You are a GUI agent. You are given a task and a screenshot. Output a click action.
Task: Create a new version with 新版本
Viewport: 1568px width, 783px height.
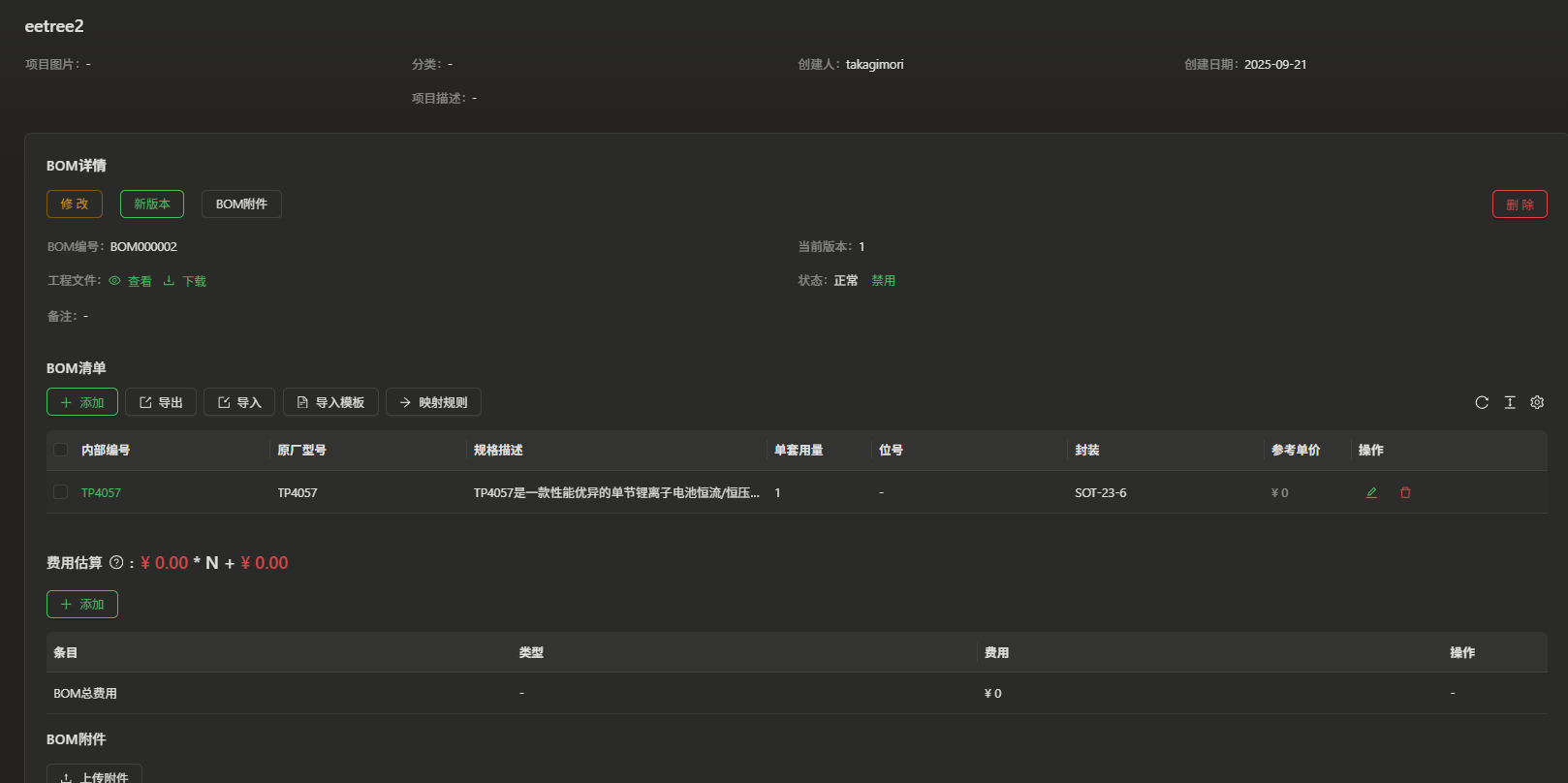click(152, 204)
